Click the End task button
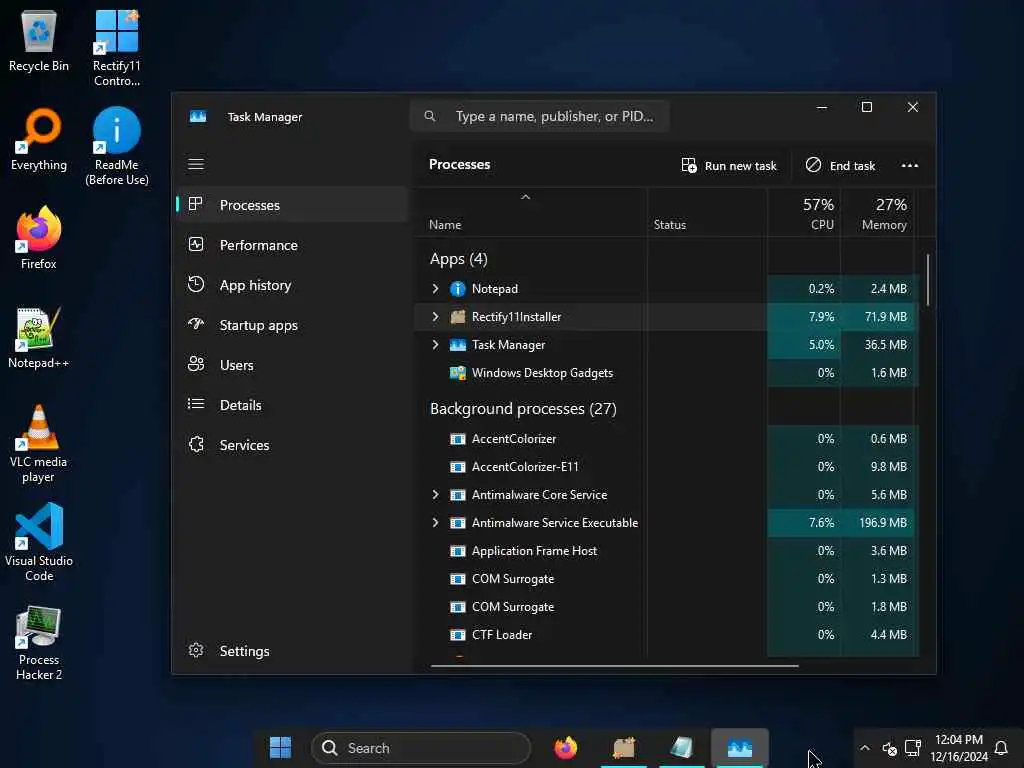 point(840,166)
